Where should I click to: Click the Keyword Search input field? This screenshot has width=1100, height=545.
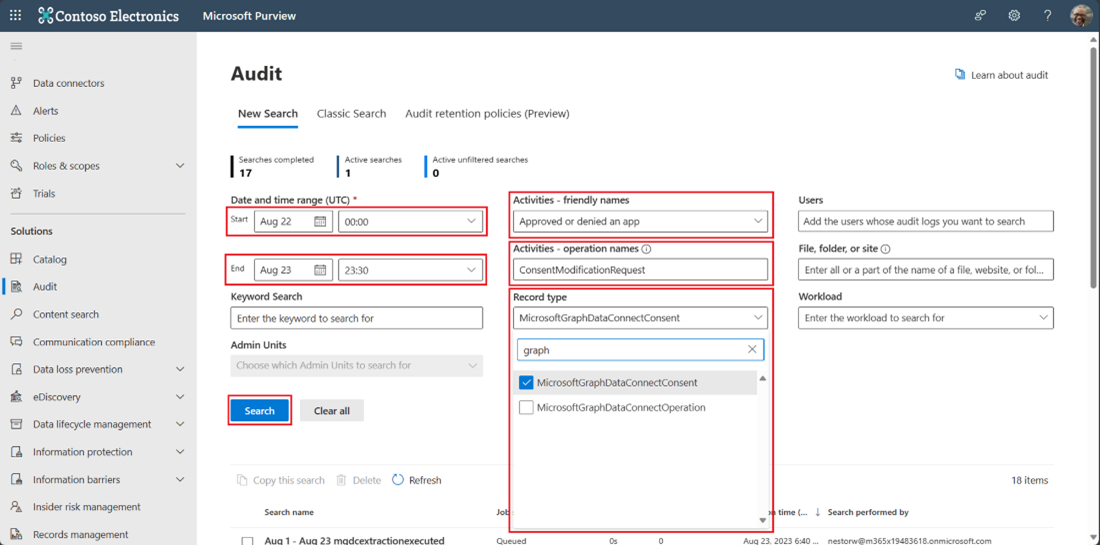[x=356, y=318]
